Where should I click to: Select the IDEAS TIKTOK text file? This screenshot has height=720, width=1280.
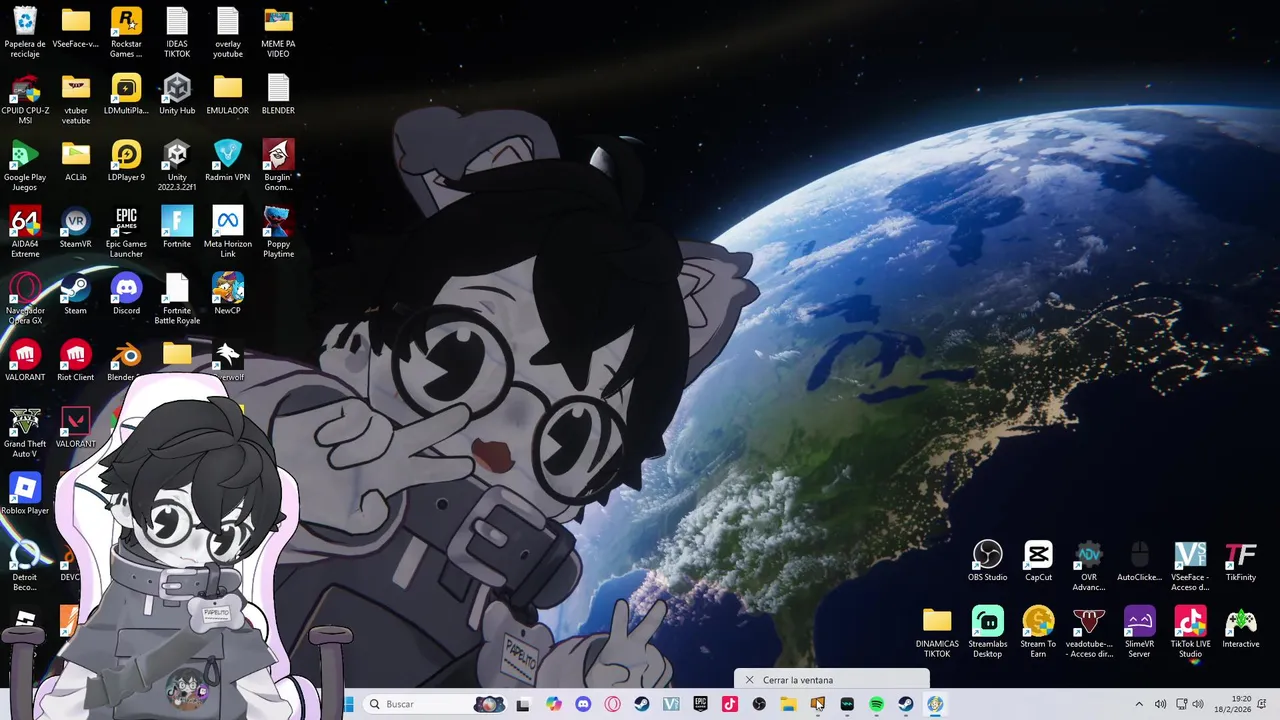tap(177, 32)
